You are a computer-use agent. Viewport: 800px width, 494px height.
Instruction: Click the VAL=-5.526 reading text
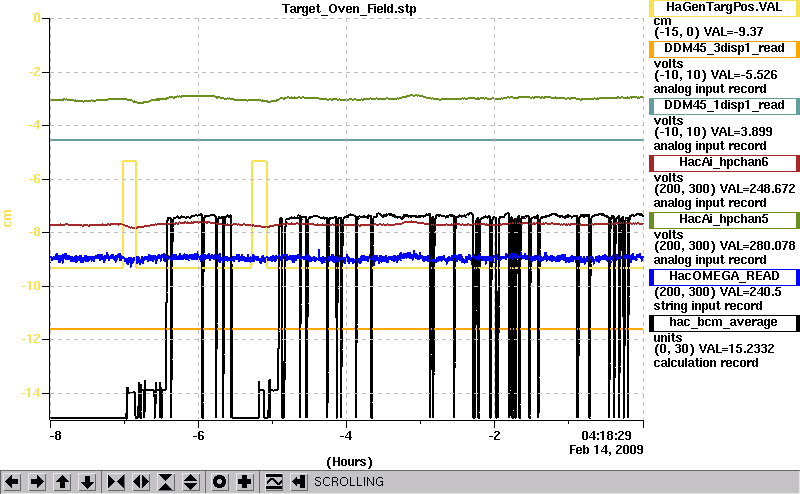tap(744, 75)
